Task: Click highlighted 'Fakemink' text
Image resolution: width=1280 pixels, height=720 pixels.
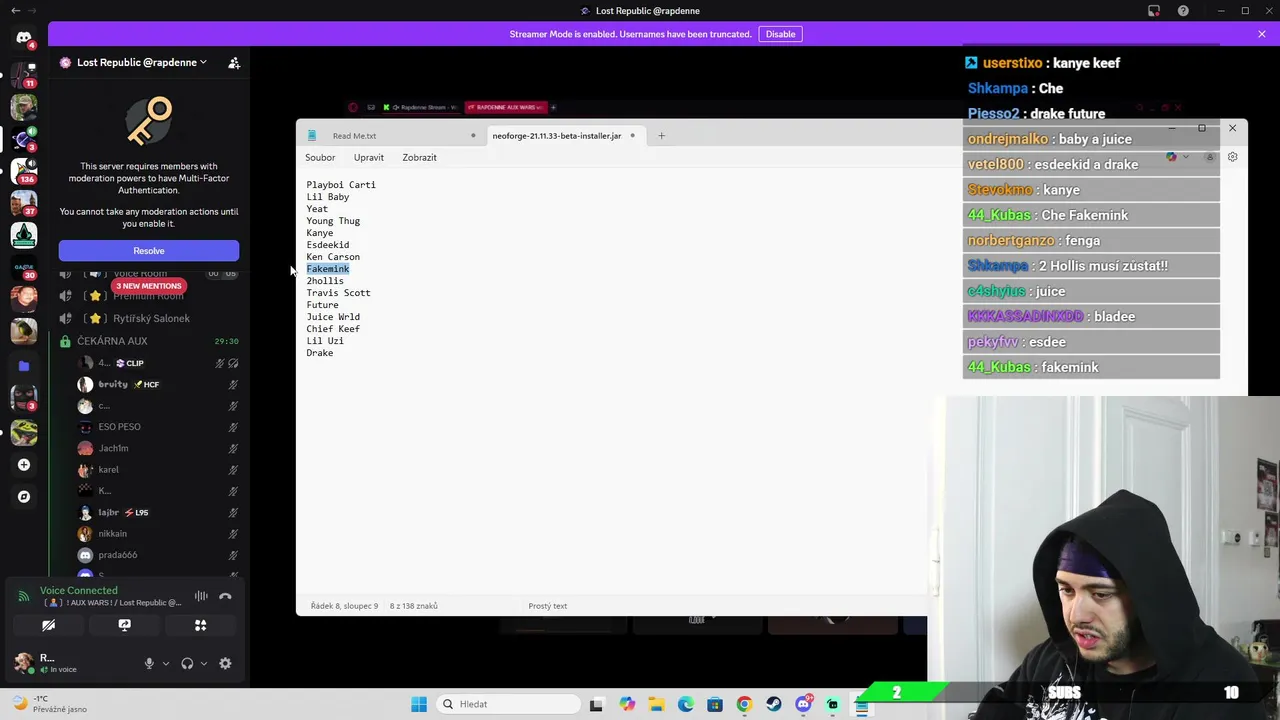Action: point(327,269)
